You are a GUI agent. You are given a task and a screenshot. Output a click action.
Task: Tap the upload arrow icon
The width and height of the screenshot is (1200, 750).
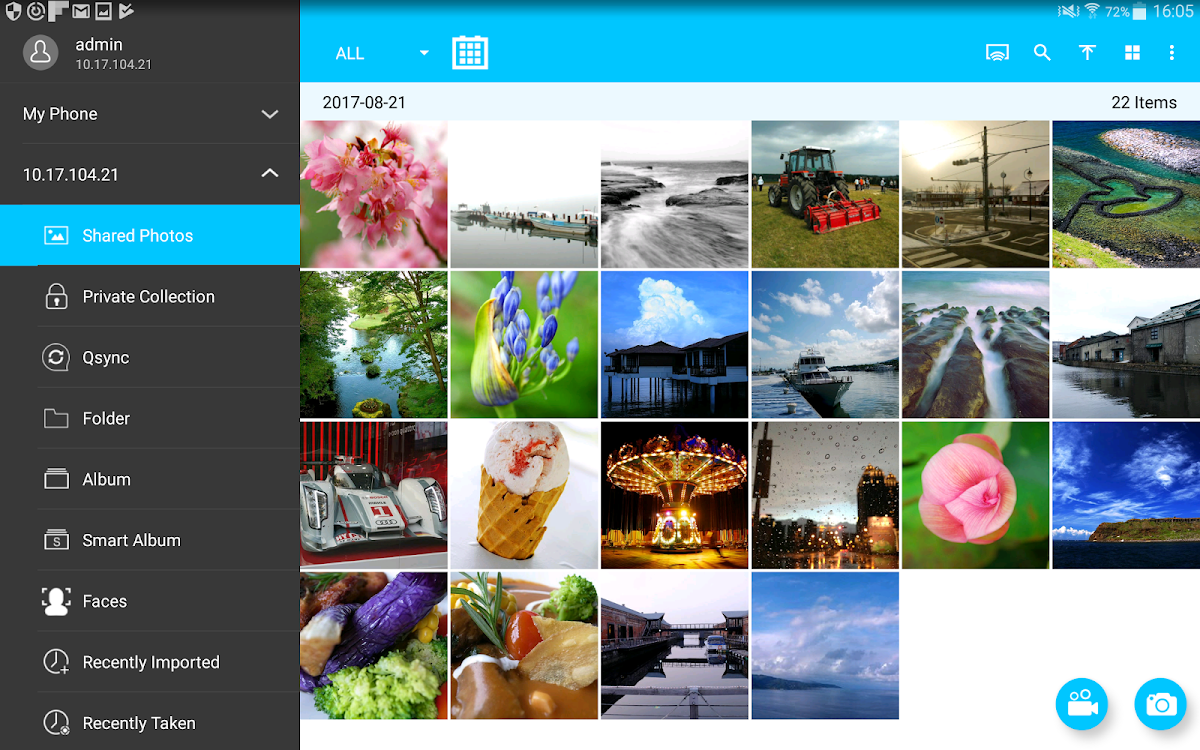(x=1087, y=53)
